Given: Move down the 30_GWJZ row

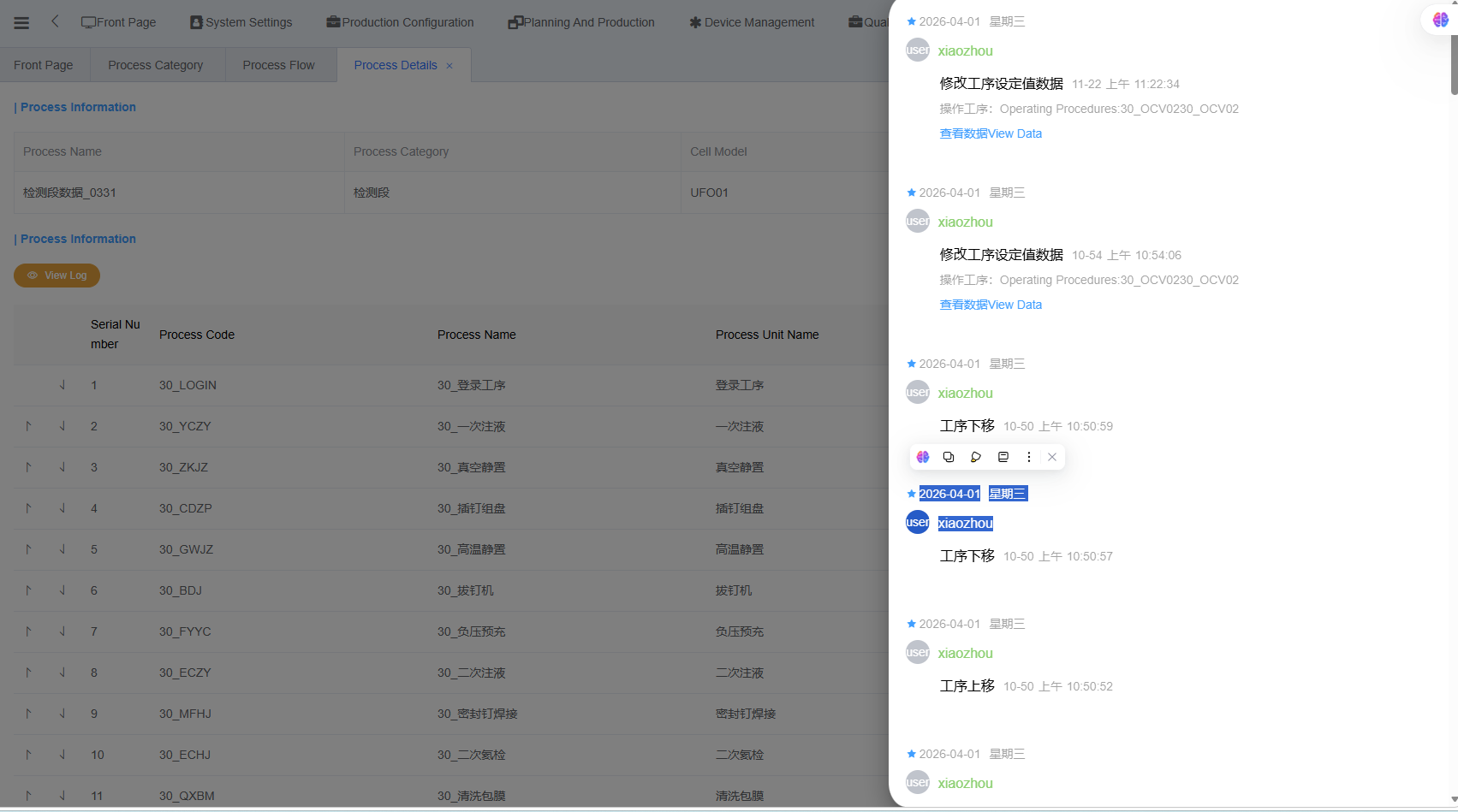Looking at the screenshot, I should pos(62,549).
